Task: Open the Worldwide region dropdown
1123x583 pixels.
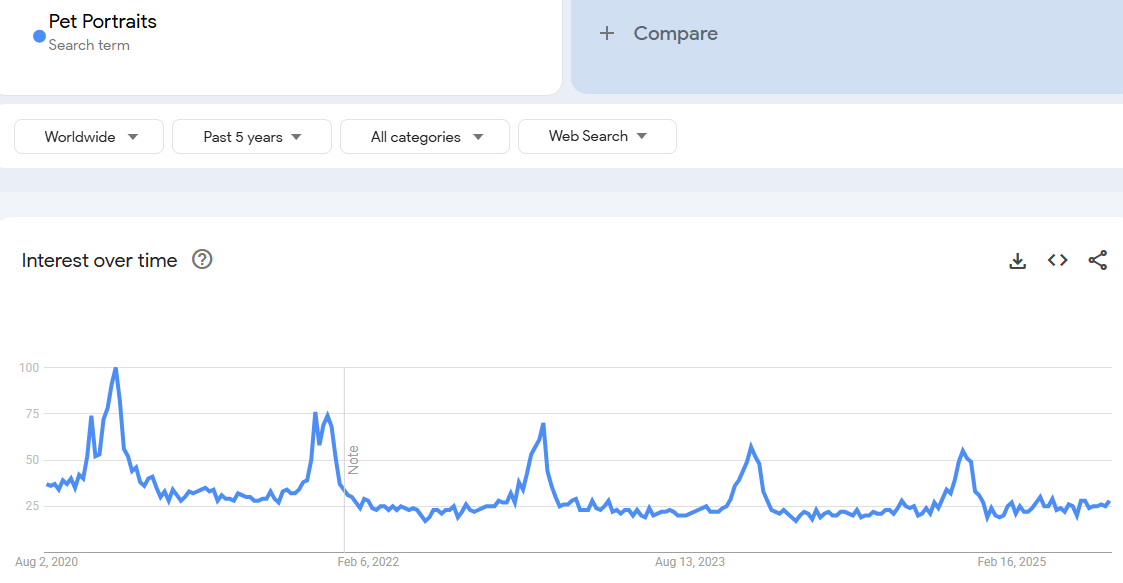Action: [x=89, y=137]
